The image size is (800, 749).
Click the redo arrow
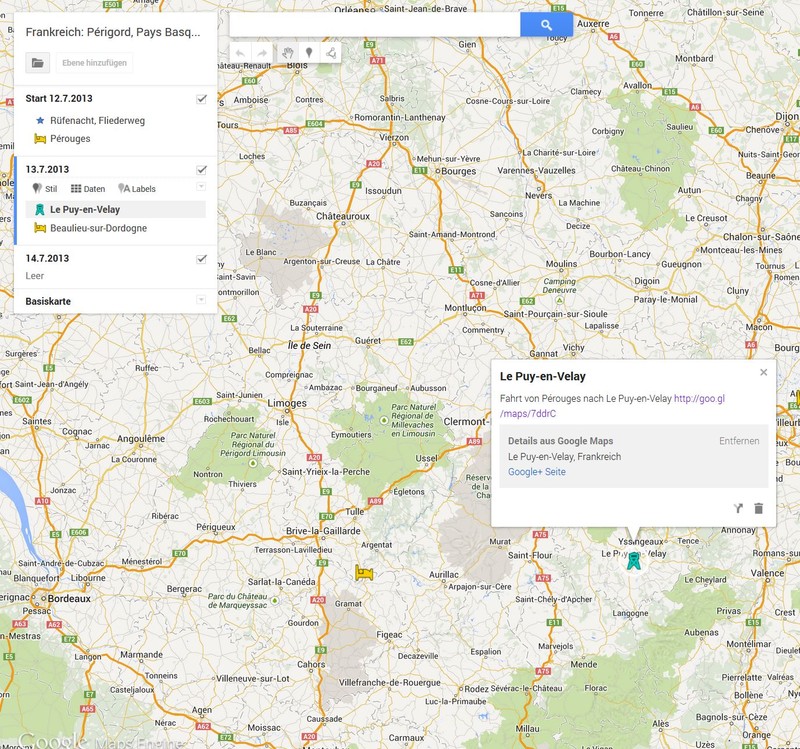point(263,53)
